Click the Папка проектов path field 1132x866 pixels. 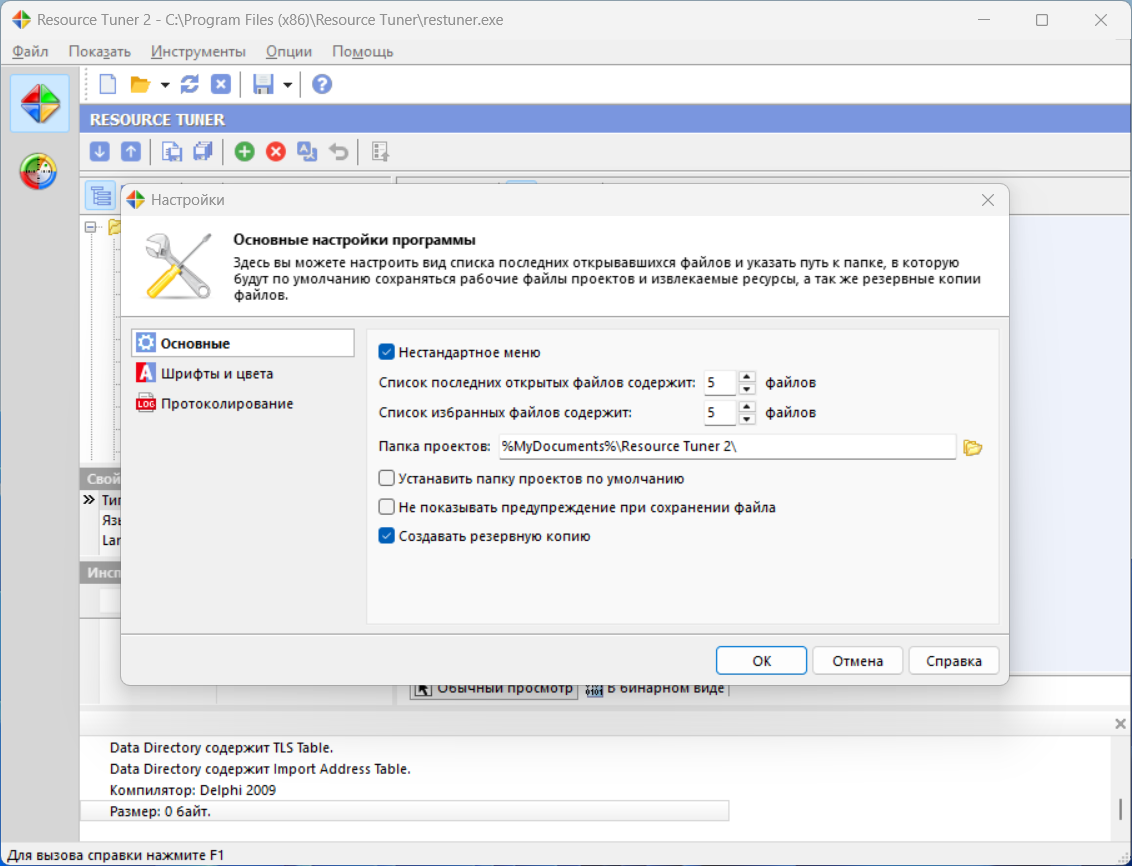[x=727, y=447]
